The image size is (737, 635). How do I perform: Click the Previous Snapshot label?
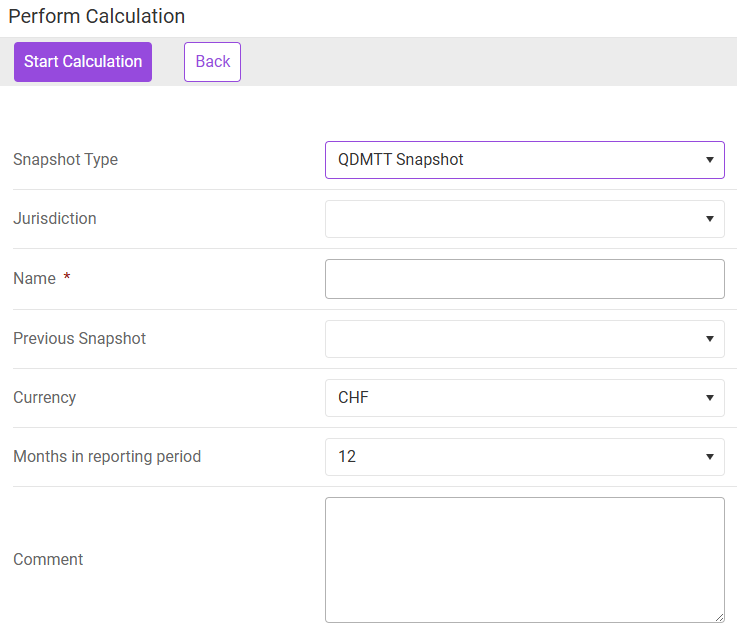79,338
